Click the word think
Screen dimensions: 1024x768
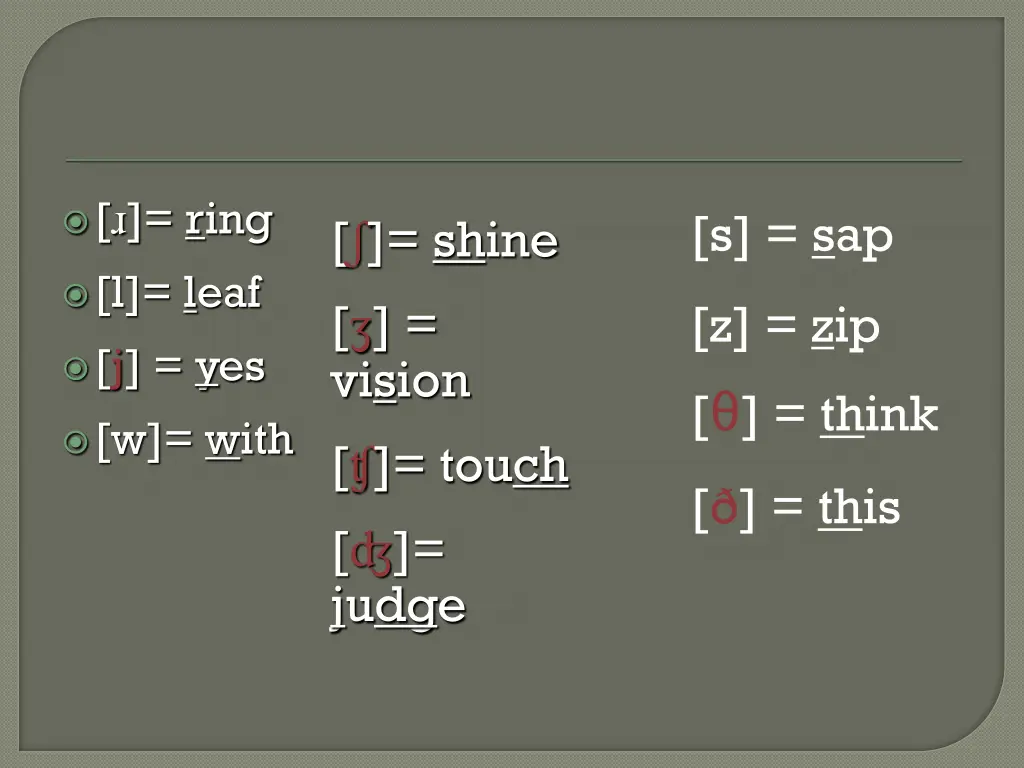pos(879,415)
